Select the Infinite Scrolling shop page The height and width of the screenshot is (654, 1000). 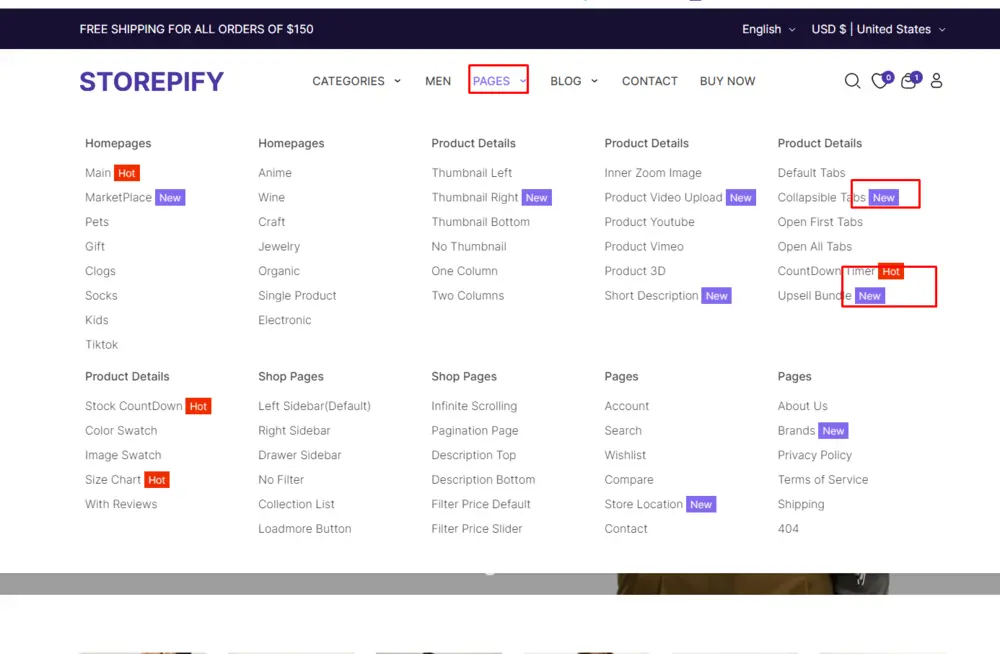474,406
